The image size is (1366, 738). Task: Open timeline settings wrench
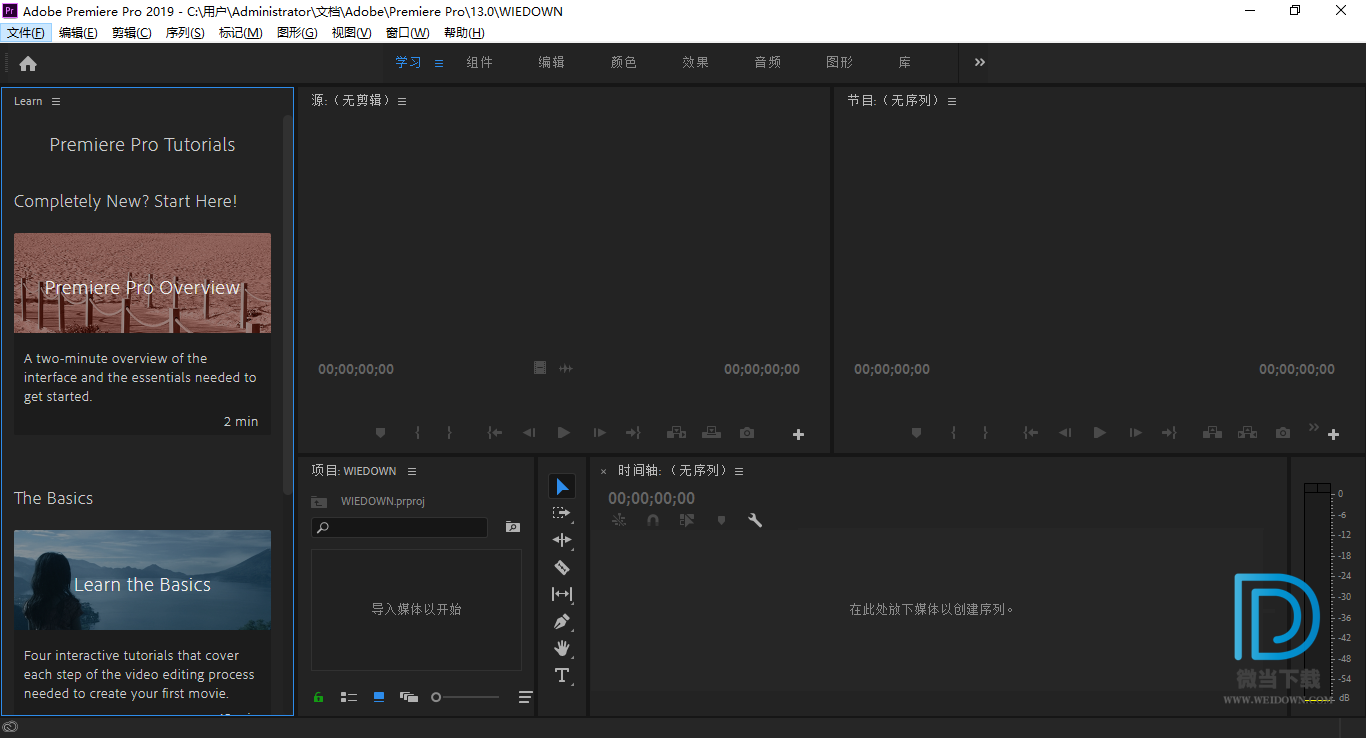click(755, 520)
